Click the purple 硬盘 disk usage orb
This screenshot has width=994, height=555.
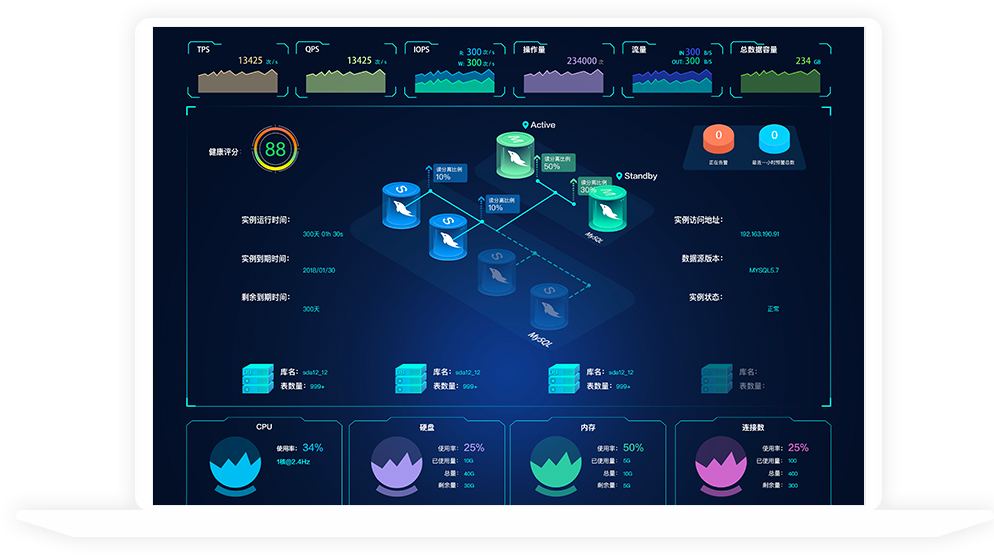point(397,466)
